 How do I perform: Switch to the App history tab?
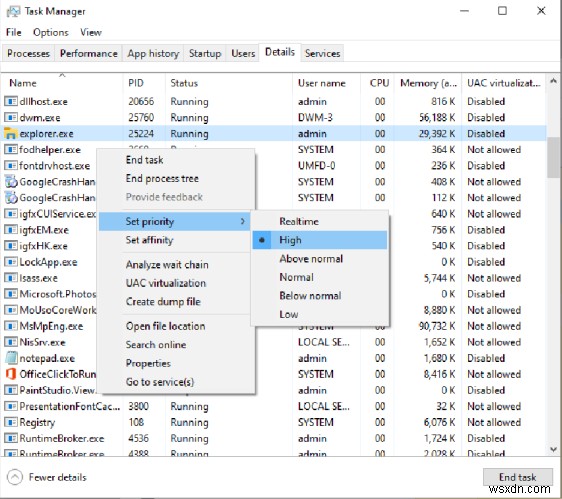pyautogui.click(x=153, y=53)
